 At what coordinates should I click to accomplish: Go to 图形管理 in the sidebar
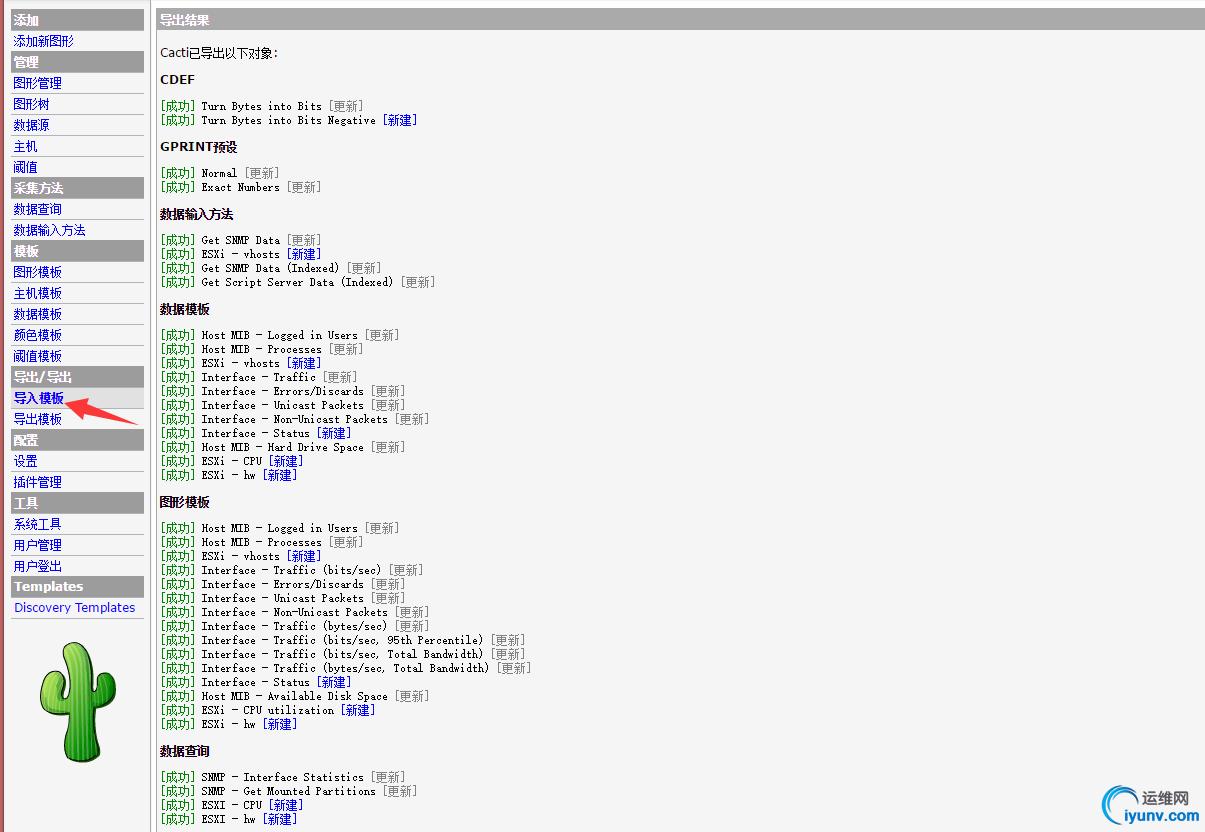(x=37, y=83)
